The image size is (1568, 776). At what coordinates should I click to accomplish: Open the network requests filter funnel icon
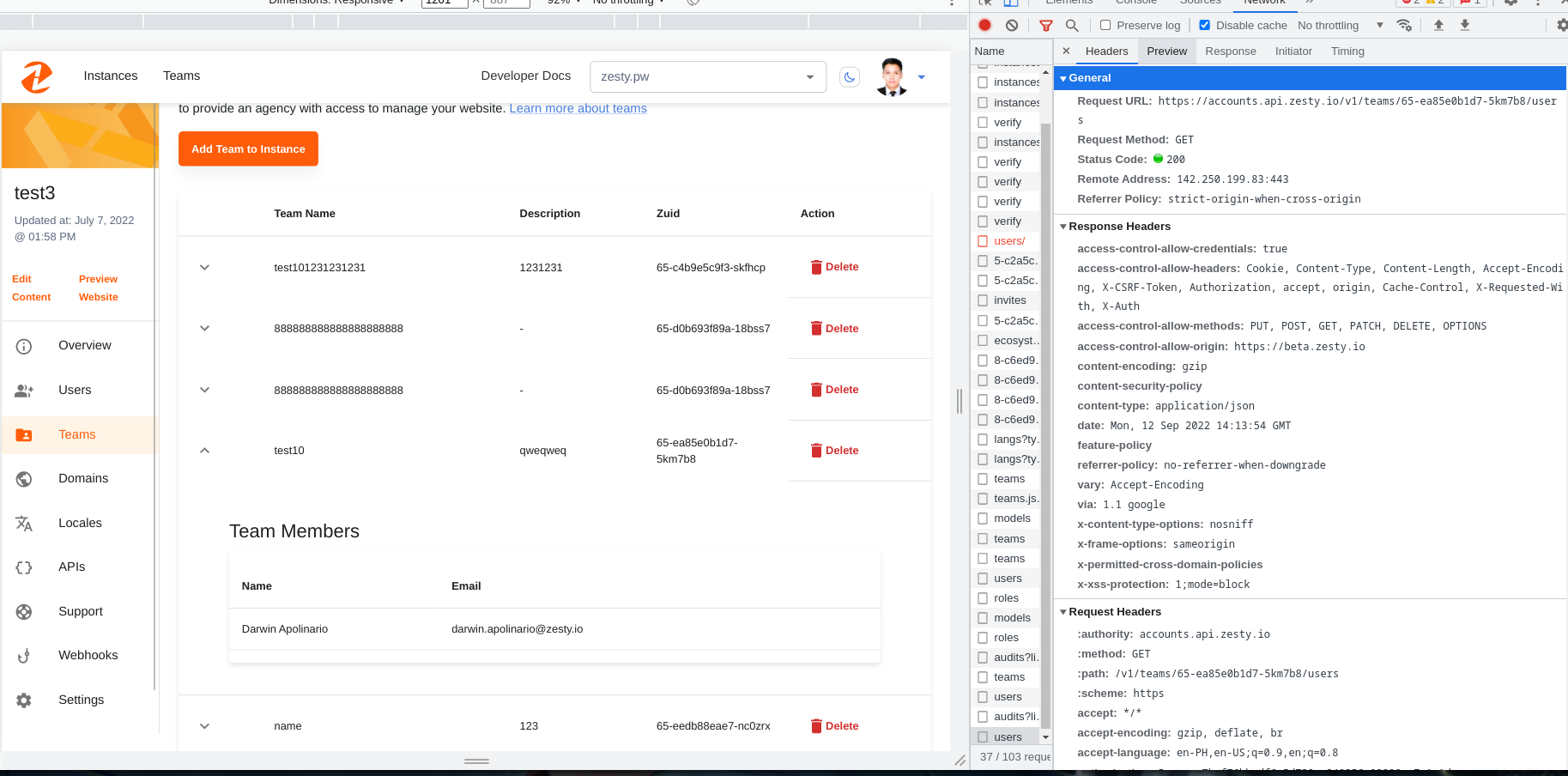(1045, 25)
